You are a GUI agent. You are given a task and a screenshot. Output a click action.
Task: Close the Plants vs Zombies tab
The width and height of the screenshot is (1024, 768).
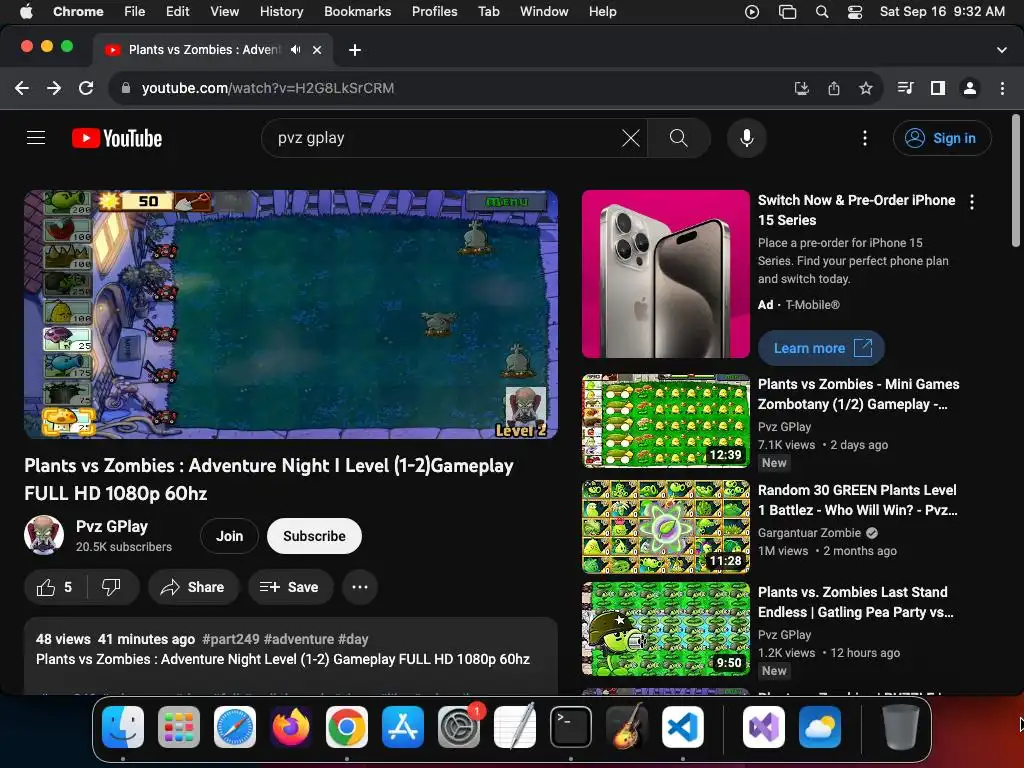click(x=317, y=50)
